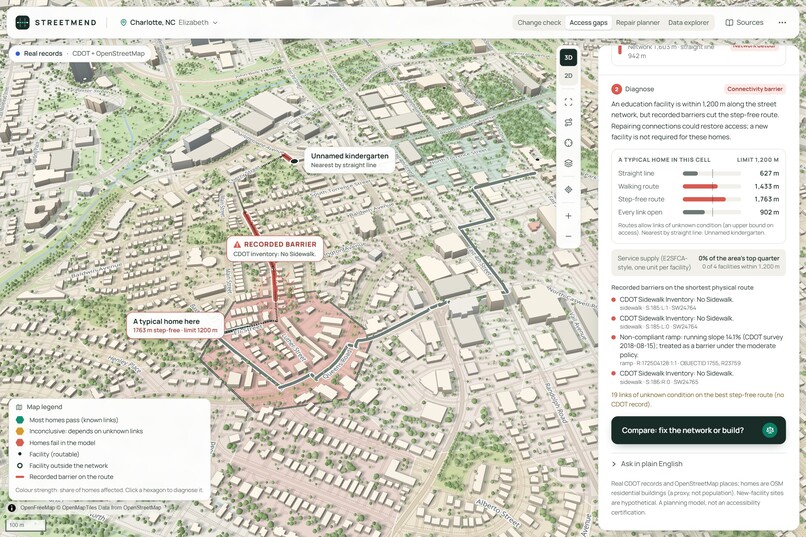
Task: Click the fit-to-frame map icon
Action: pos(568,102)
